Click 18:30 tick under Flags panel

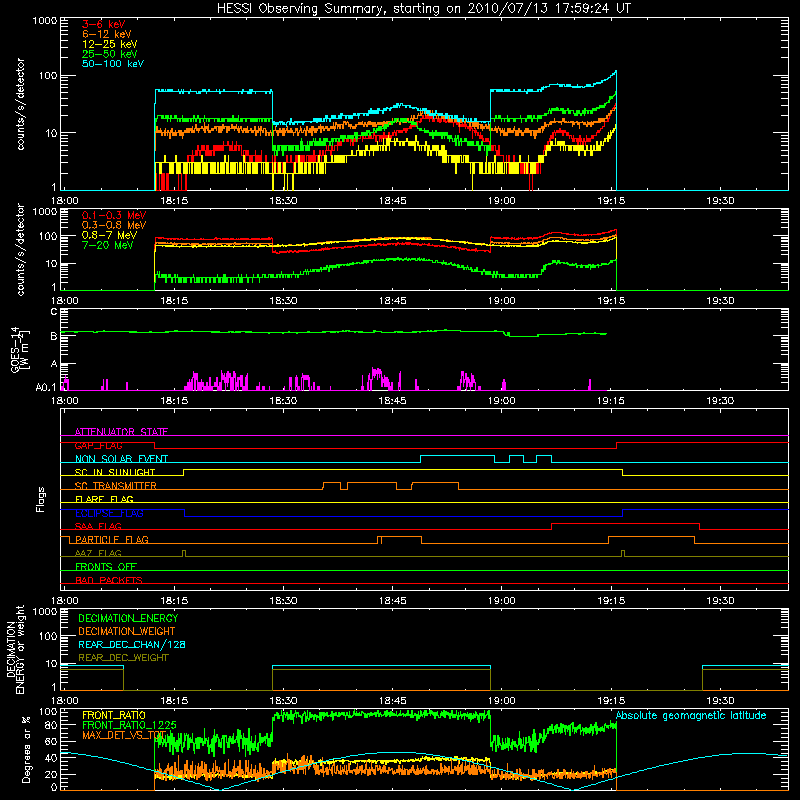pos(283,601)
